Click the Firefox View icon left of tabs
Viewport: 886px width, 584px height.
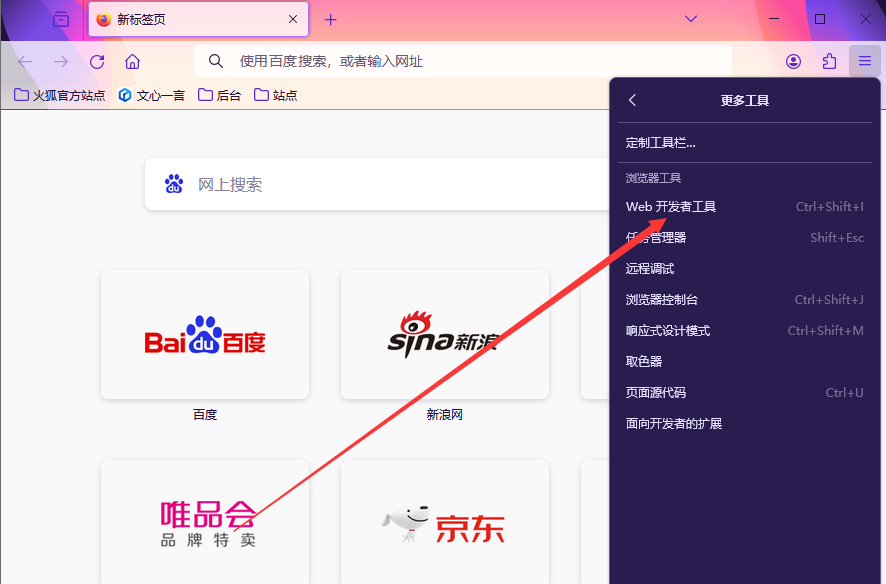pos(61,20)
